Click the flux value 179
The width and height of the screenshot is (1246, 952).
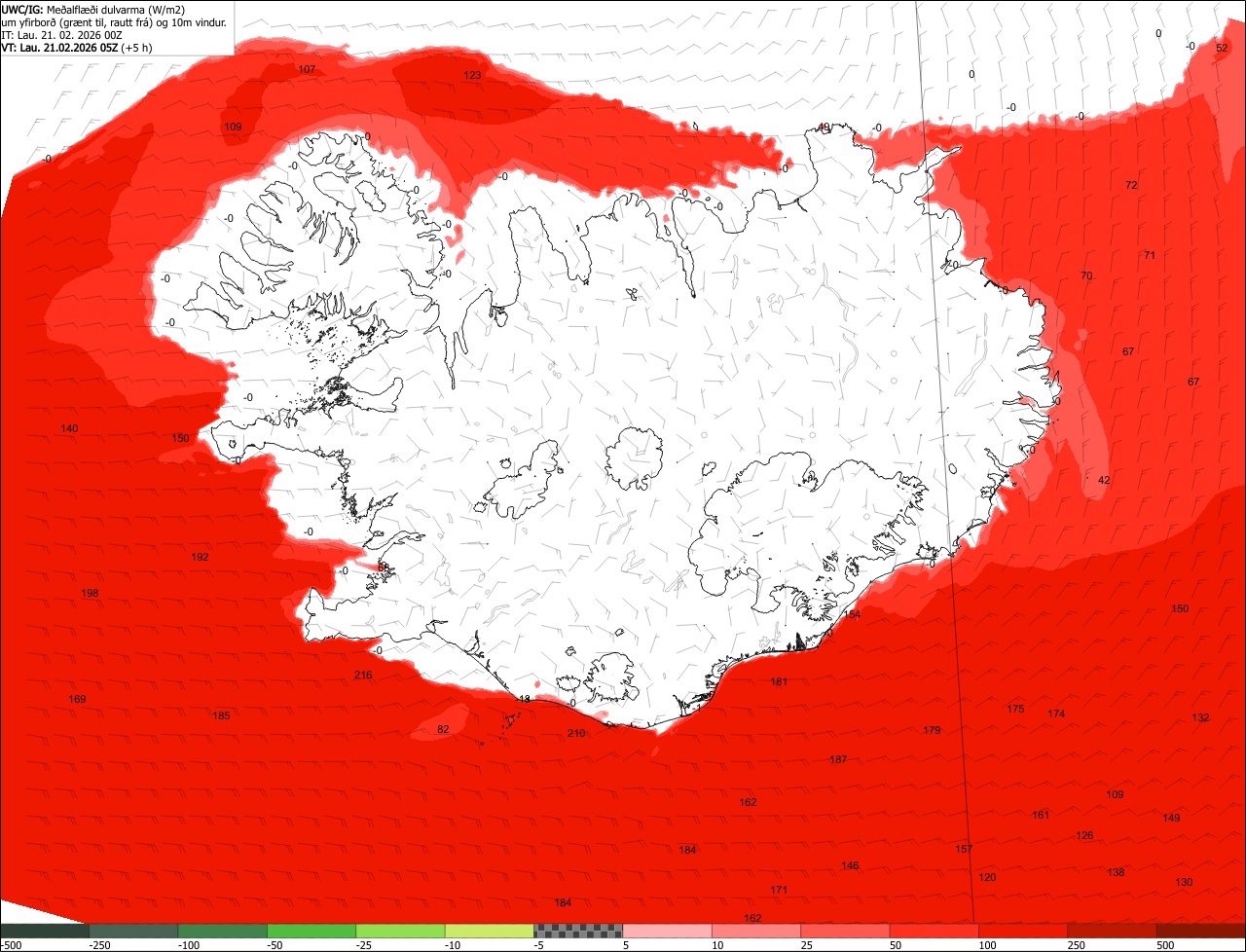[932, 729]
